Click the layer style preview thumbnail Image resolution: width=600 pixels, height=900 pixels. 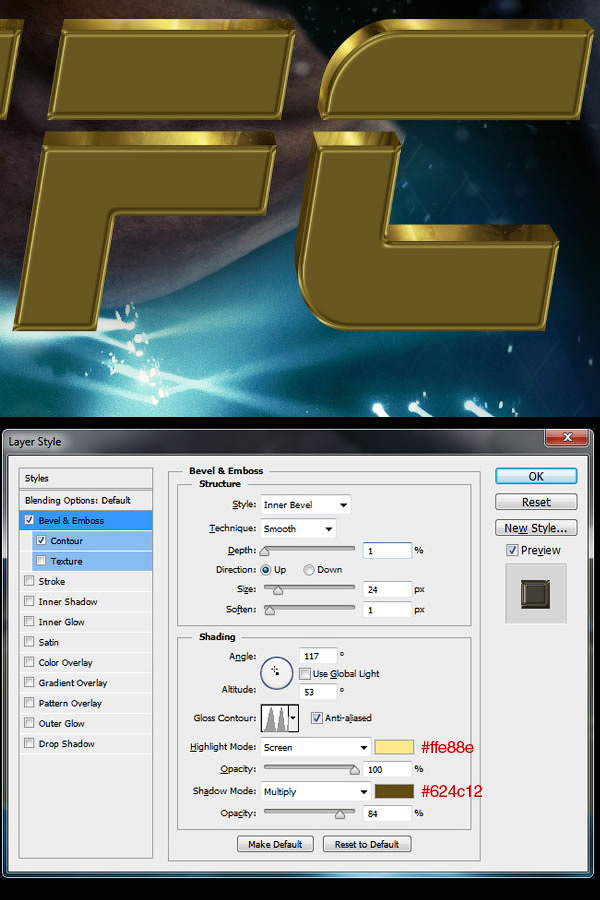point(535,593)
